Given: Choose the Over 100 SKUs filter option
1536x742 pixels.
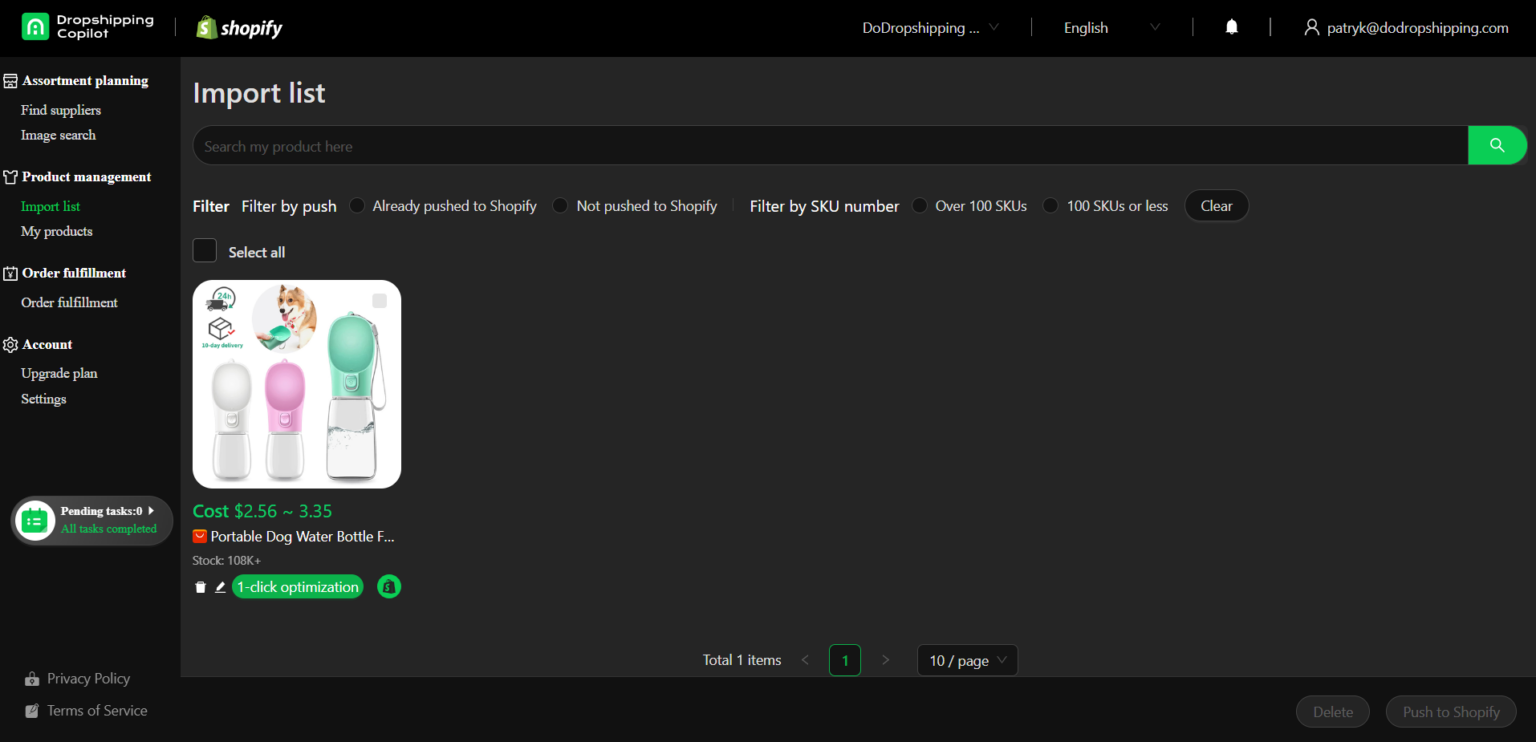Looking at the screenshot, I should [x=919, y=205].
